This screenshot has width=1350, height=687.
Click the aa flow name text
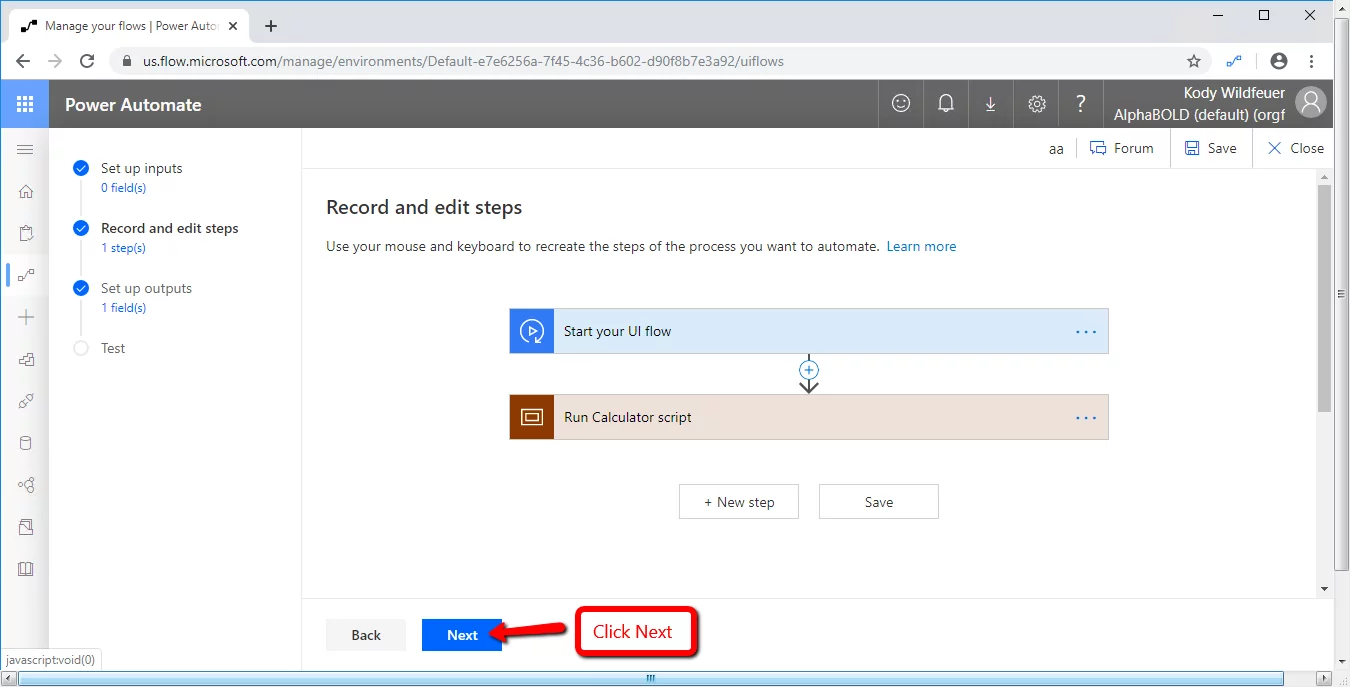coord(1056,149)
